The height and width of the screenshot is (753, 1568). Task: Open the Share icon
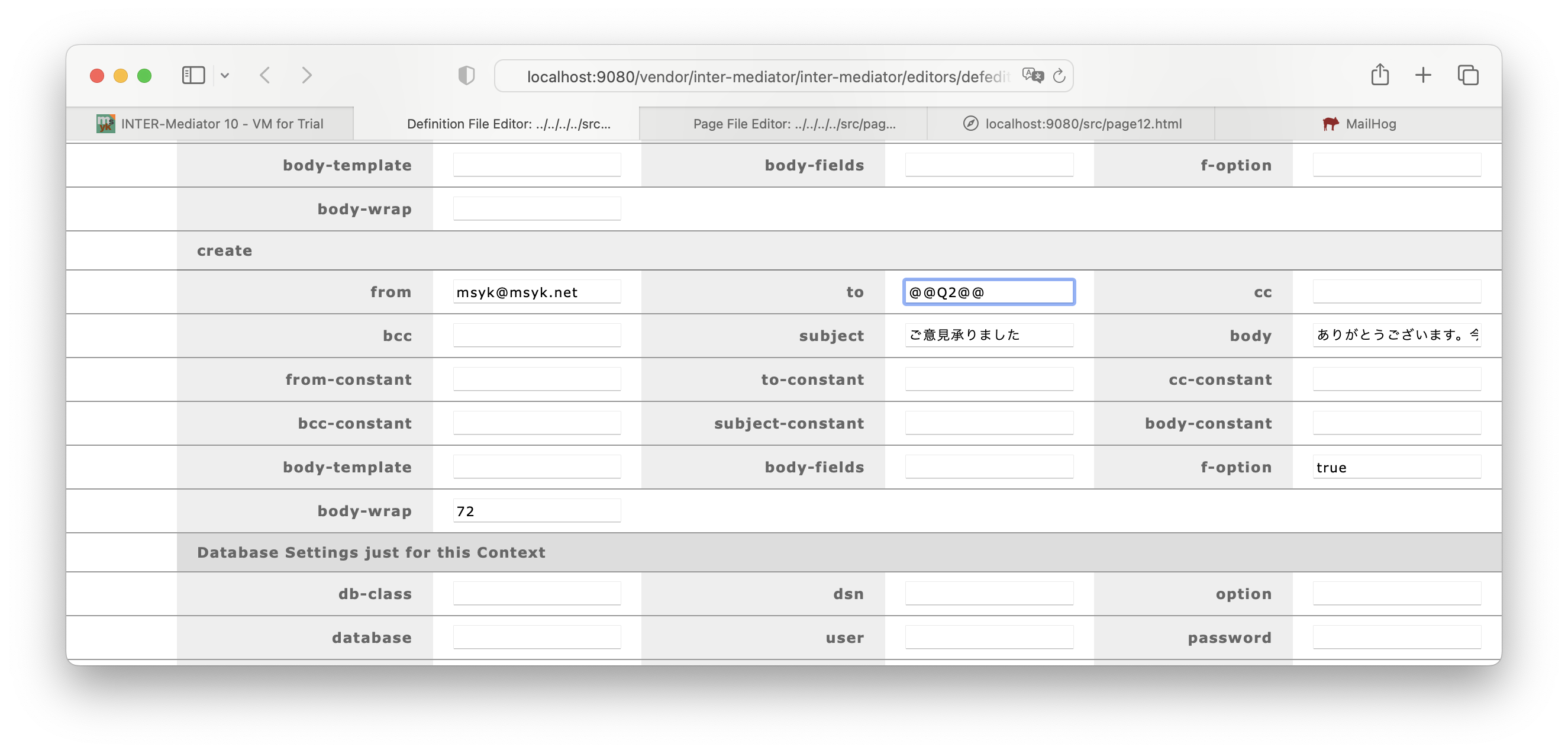(x=1380, y=75)
